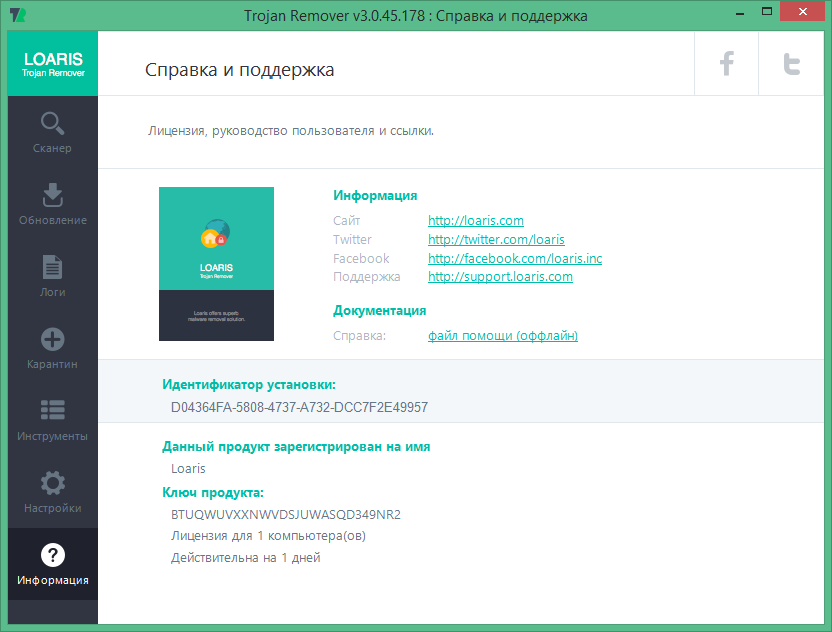Click the Facebook icon in header
Image resolution: width=832 pixels, height=632 pixels.
pos(726,64)
